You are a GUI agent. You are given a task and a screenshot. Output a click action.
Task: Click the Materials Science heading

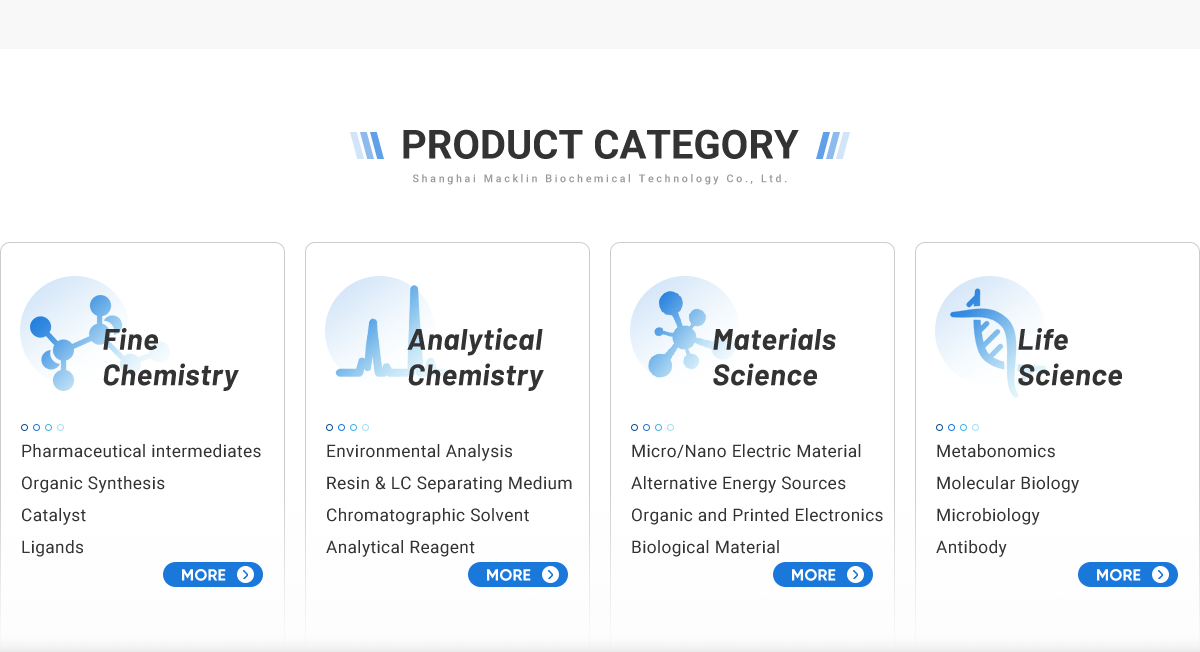coord(774,358)
